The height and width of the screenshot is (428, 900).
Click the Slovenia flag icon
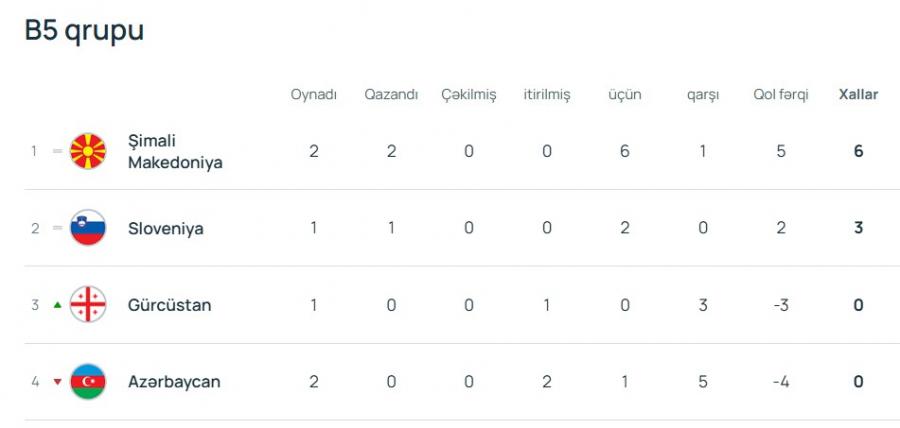point(88,228)
